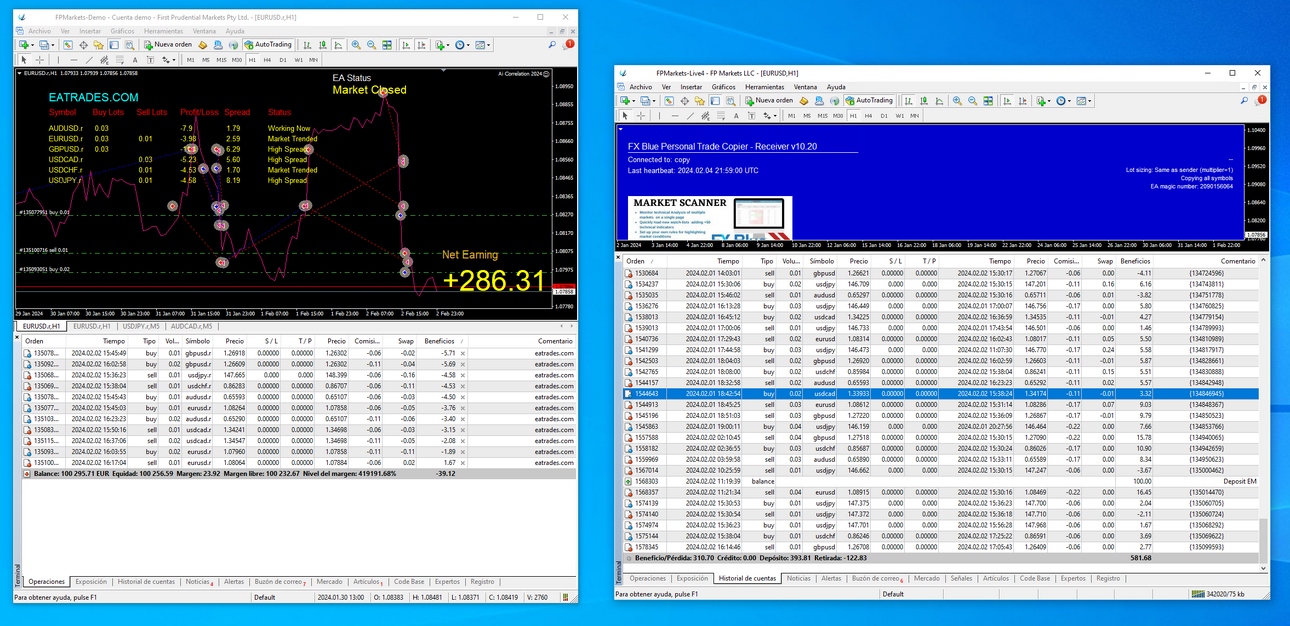Open indicators dropdown in FPMarkets-Demo toolbar
The width and height of the screenshot is (1290, 626).
click(x=441, y=45)
